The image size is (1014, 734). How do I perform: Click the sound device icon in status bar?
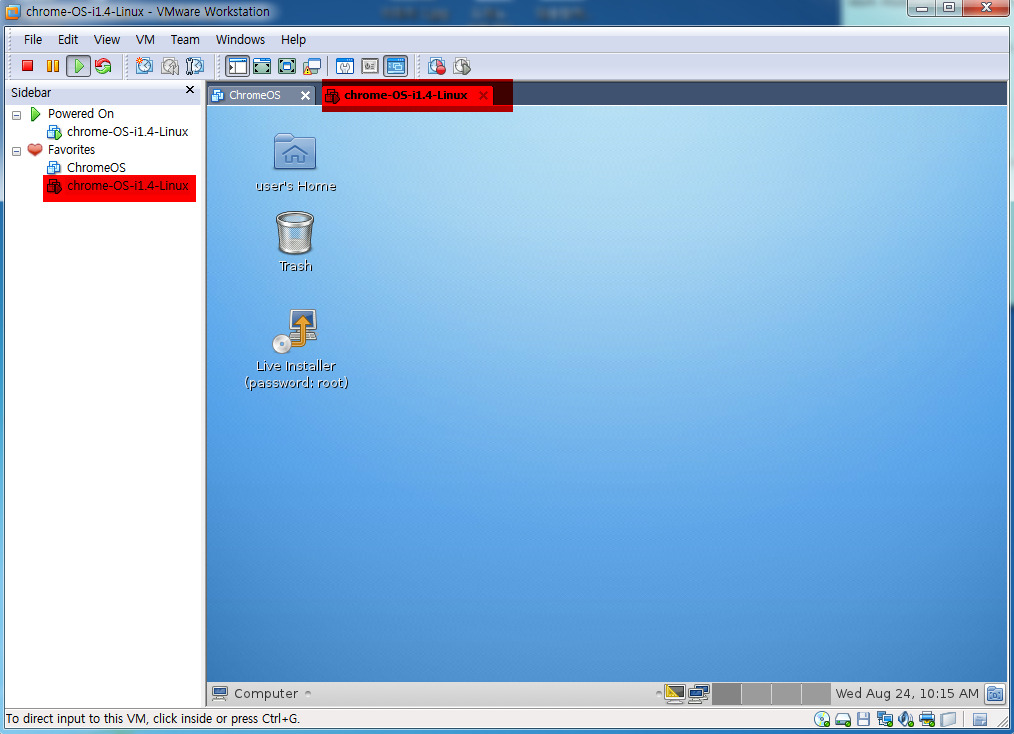pyautogui.click(x=906, y=719)
